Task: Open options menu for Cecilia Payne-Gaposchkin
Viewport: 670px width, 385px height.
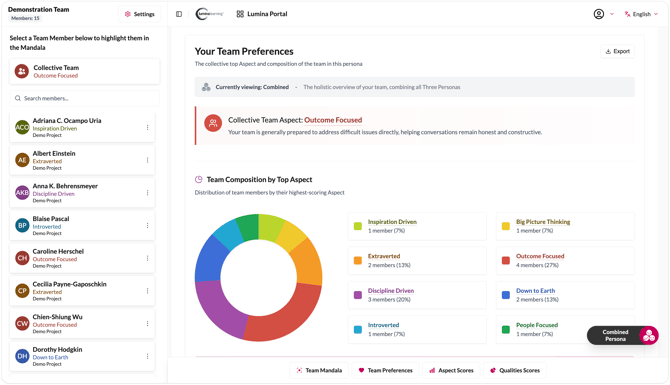Action: (147, 291)
